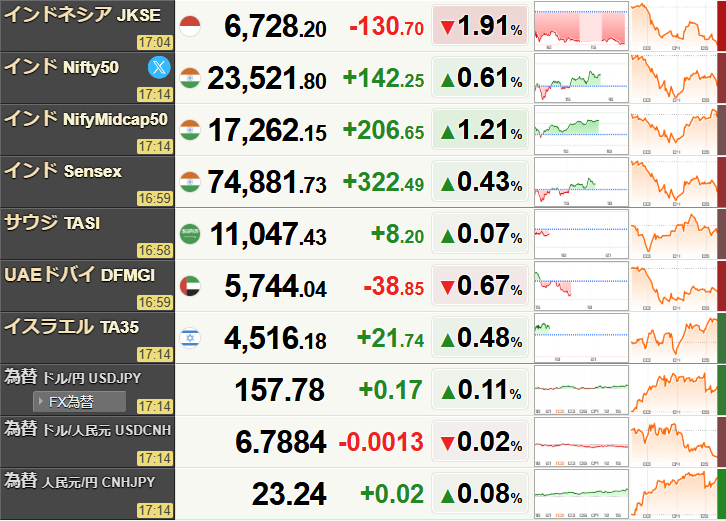The width and height of the screenshot is (726, 521).
Task: Click the Nifty50 intraday chart thumbnail
Action: 581,78
